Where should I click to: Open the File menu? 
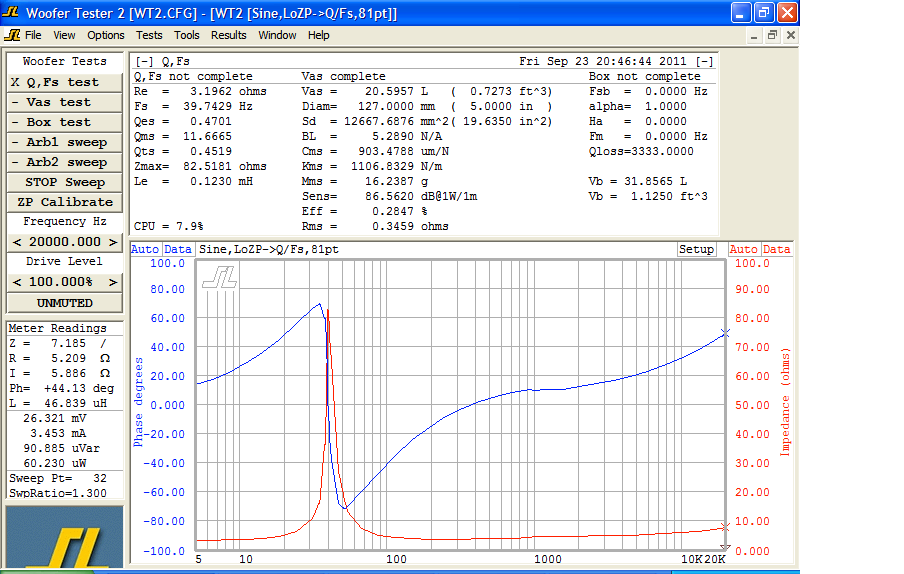click(33, 35)
